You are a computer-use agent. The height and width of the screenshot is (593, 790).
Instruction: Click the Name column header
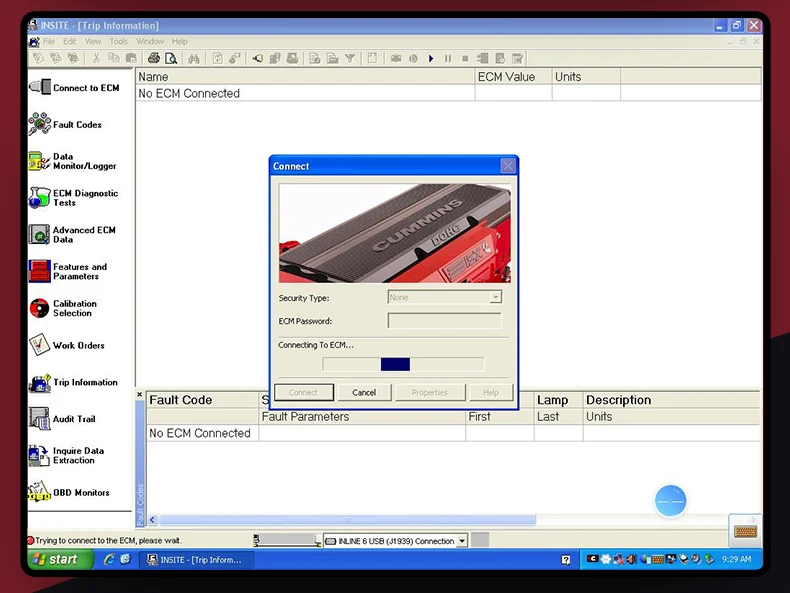305,77
